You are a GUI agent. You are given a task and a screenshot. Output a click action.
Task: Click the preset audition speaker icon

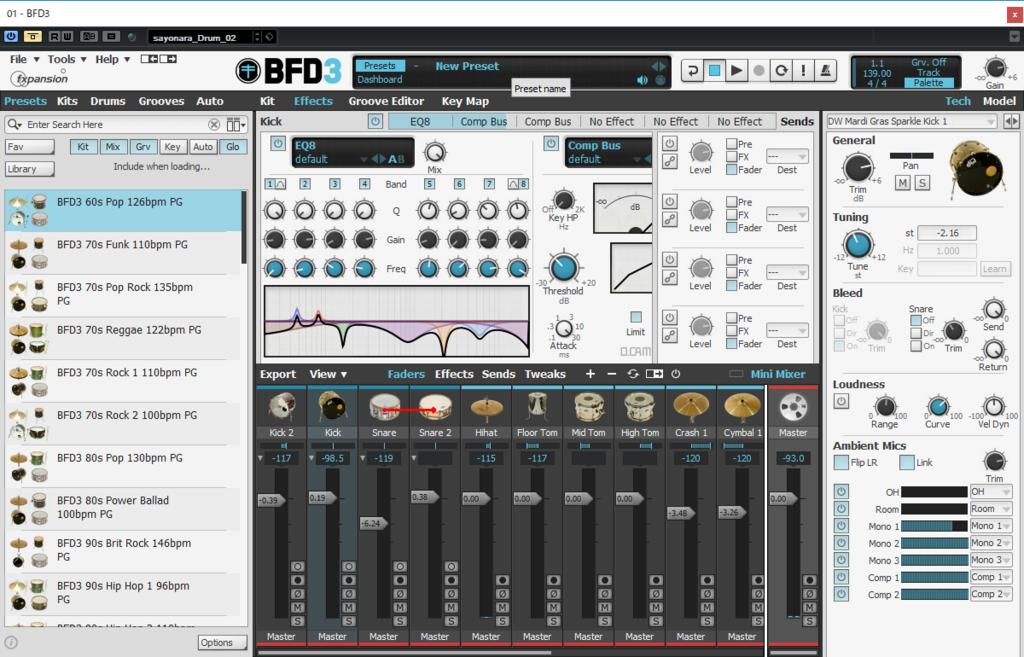[643, 80]
